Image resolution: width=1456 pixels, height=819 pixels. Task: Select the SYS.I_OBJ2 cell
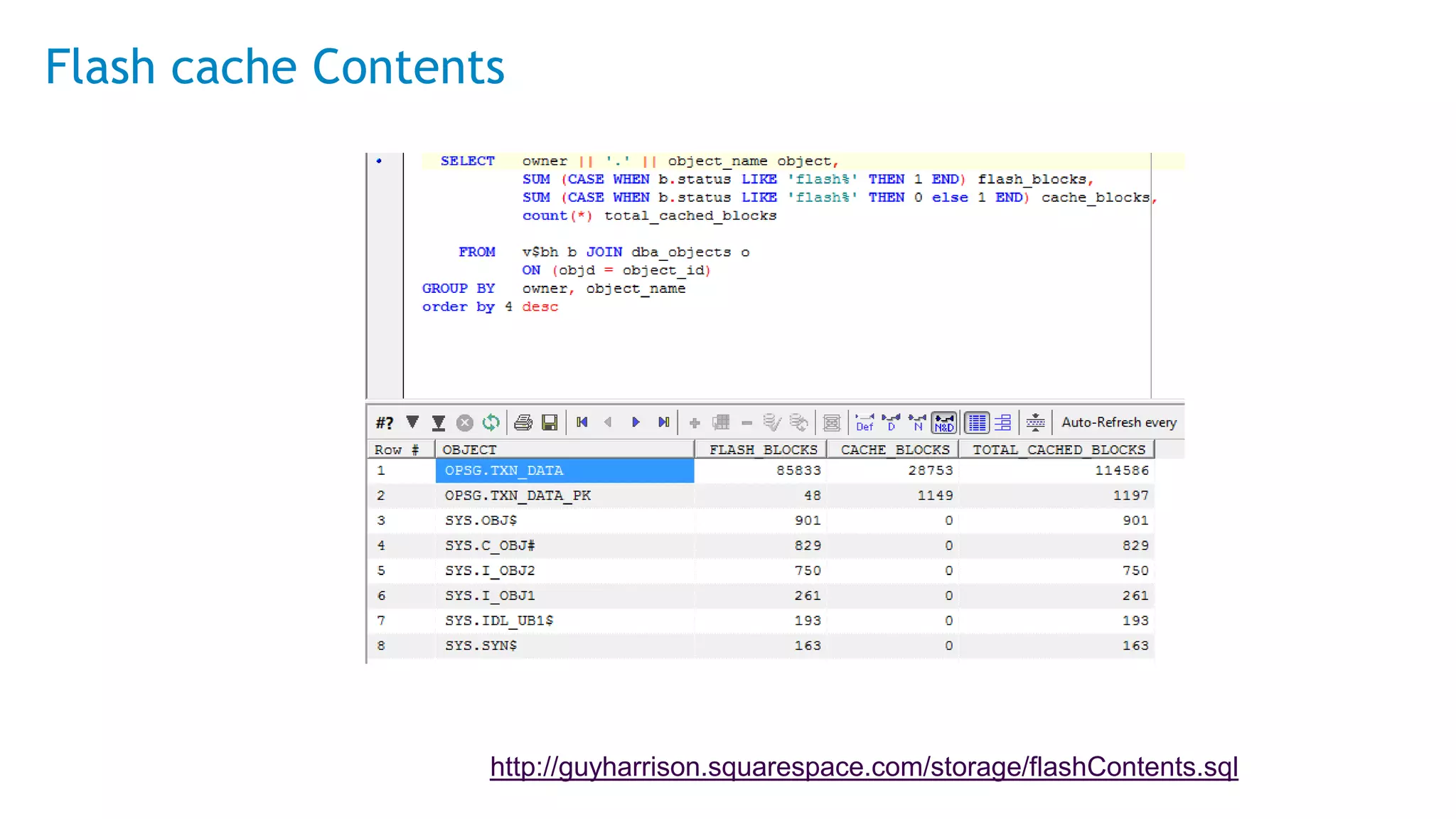coord(564,570)
